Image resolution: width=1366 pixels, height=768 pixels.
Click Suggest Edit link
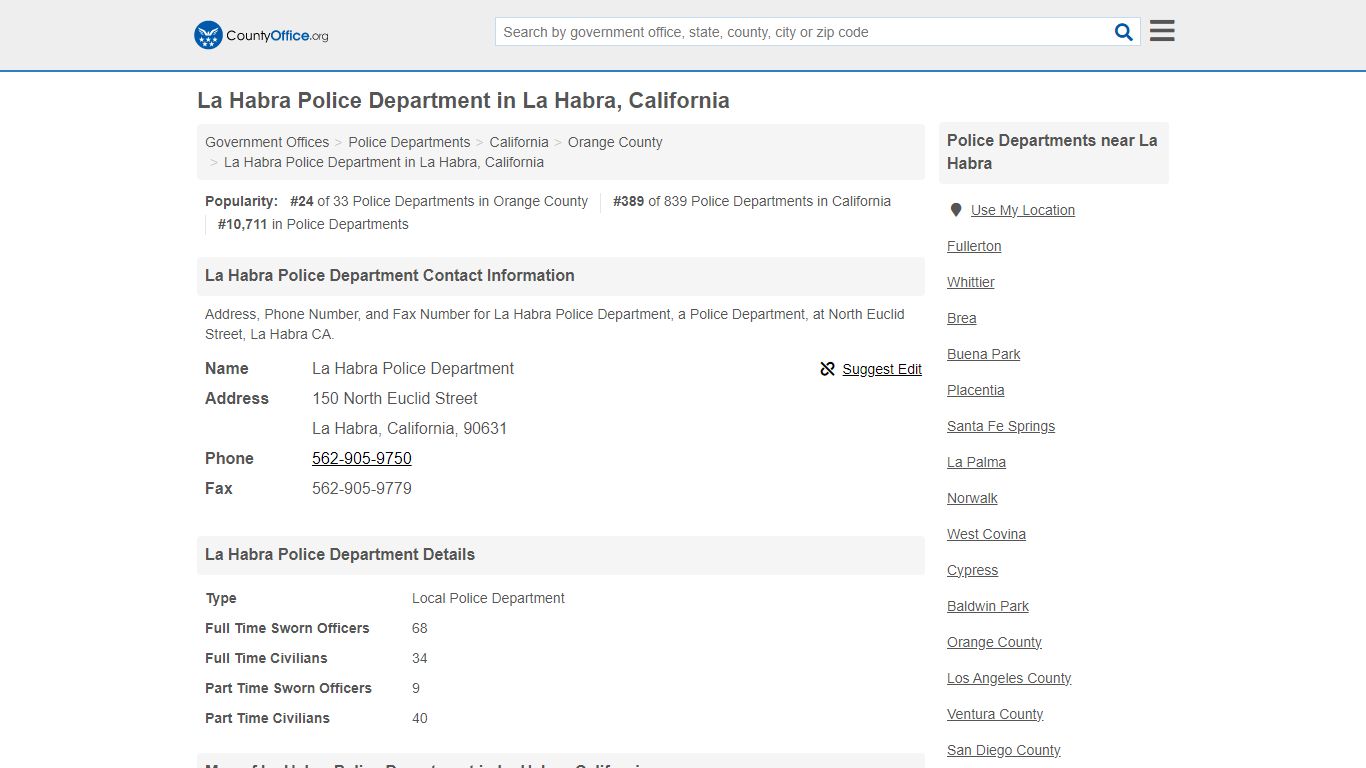point(882,369)
